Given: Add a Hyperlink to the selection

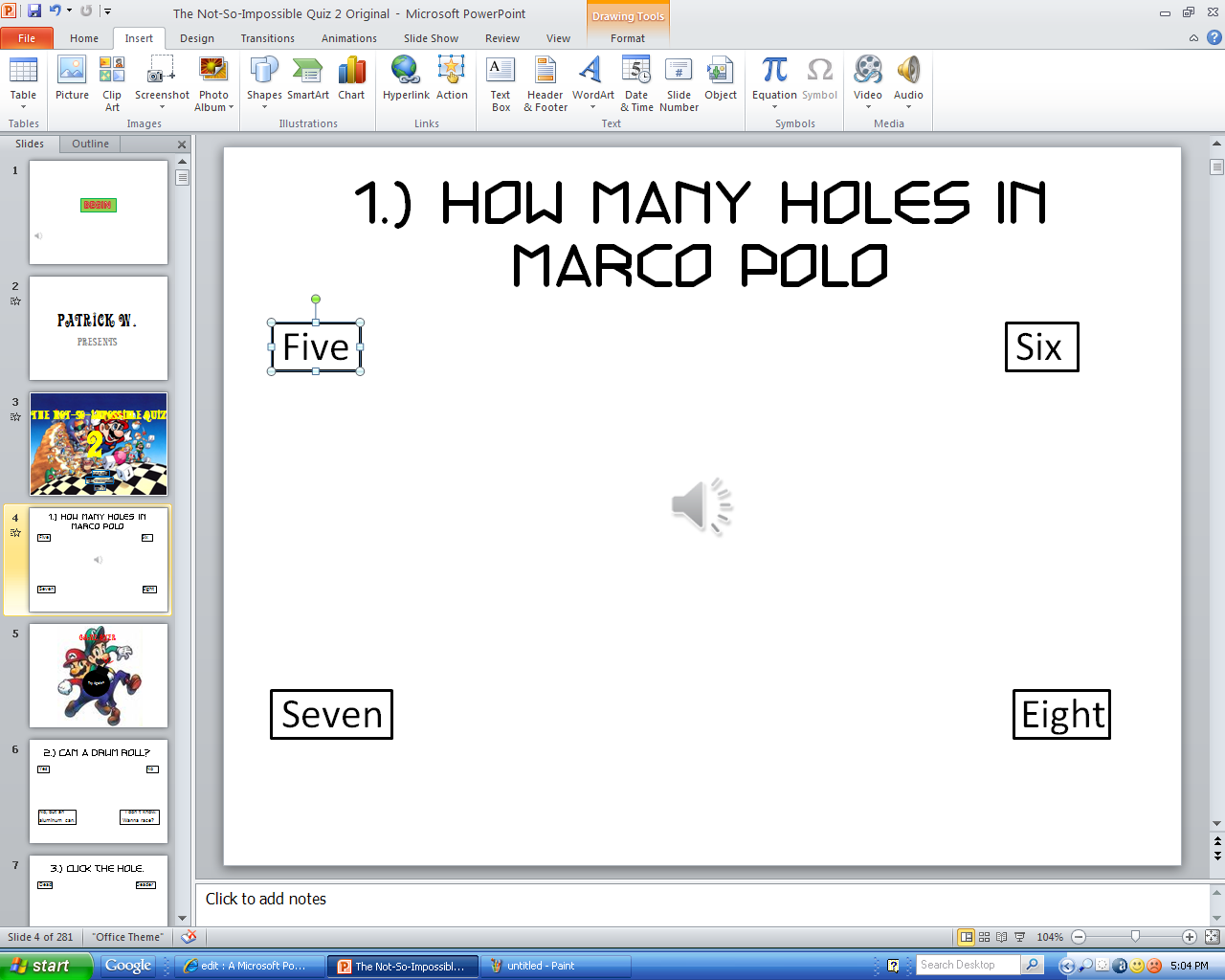Looking at the screenshot, I should point(406,78).
